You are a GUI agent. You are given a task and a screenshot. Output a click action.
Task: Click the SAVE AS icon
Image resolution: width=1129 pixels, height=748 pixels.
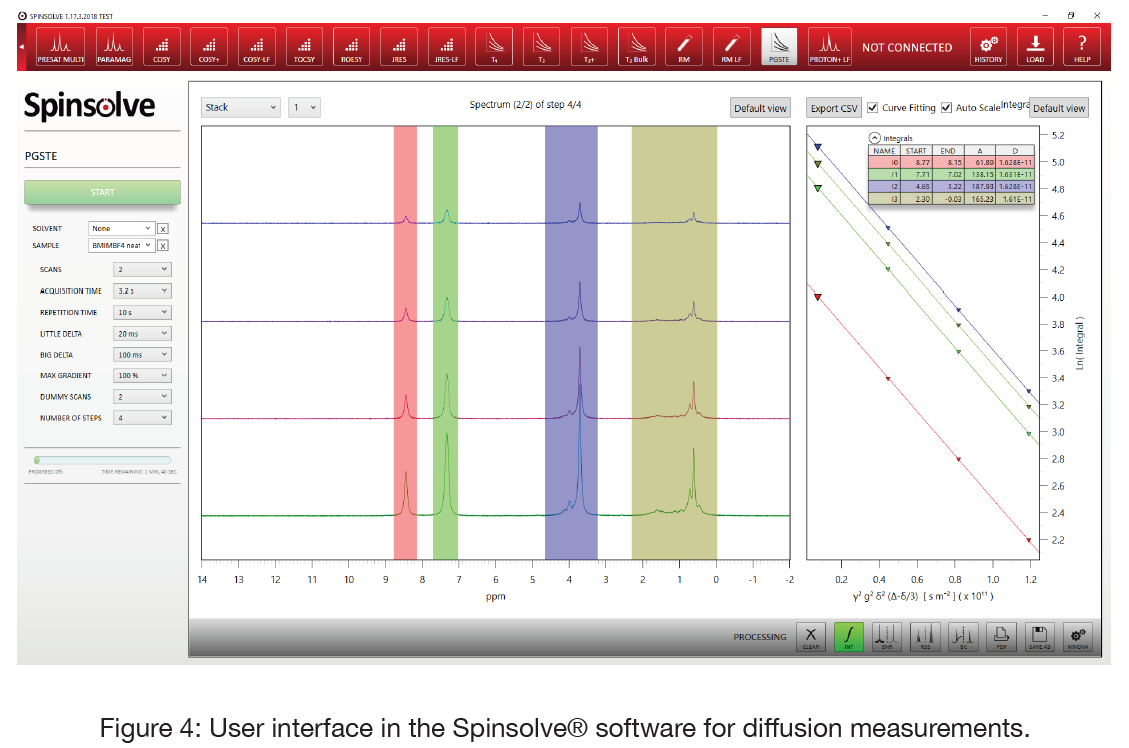1039,636
